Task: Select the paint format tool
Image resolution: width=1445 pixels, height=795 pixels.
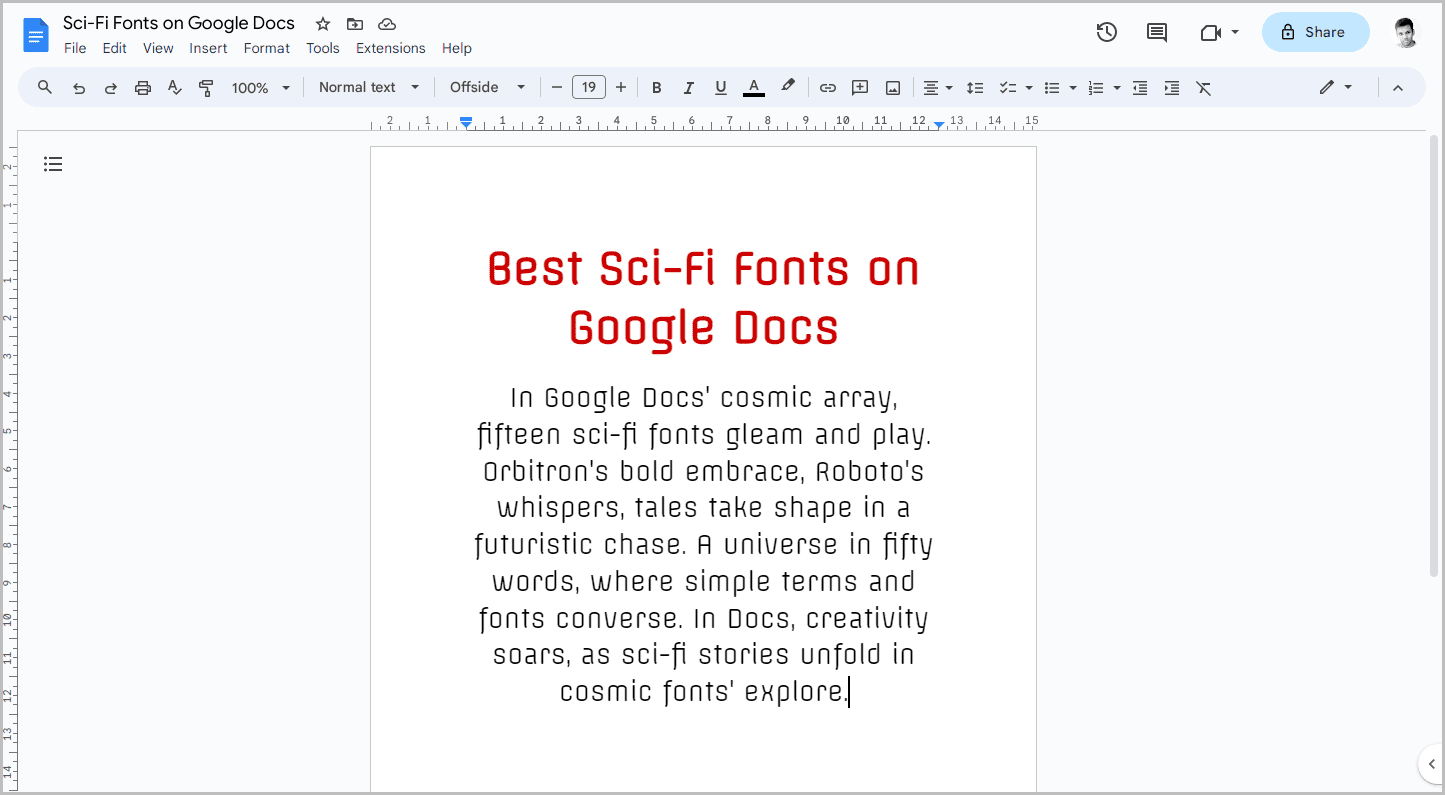Action: [206, 87]
